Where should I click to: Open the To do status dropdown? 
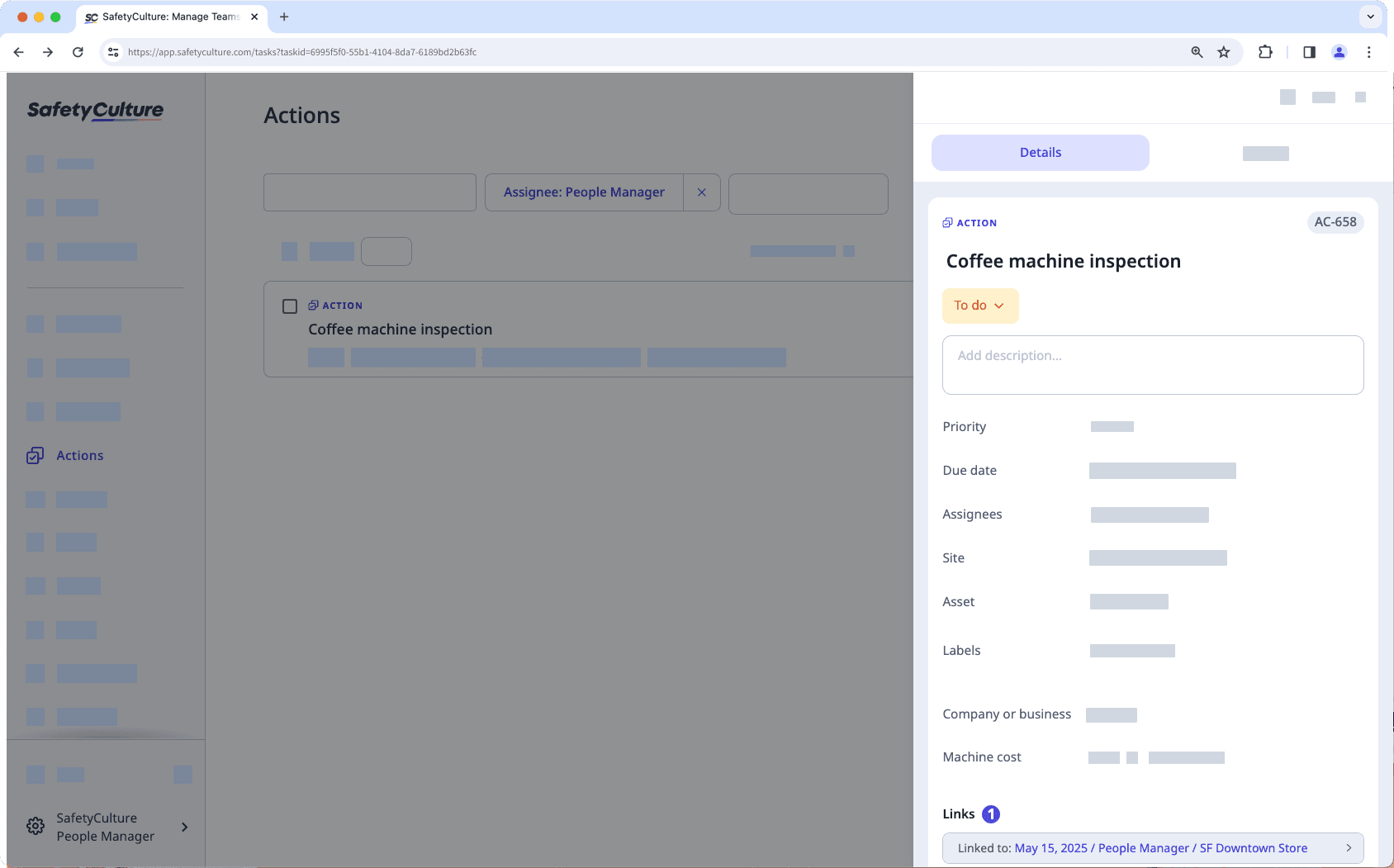979,306
